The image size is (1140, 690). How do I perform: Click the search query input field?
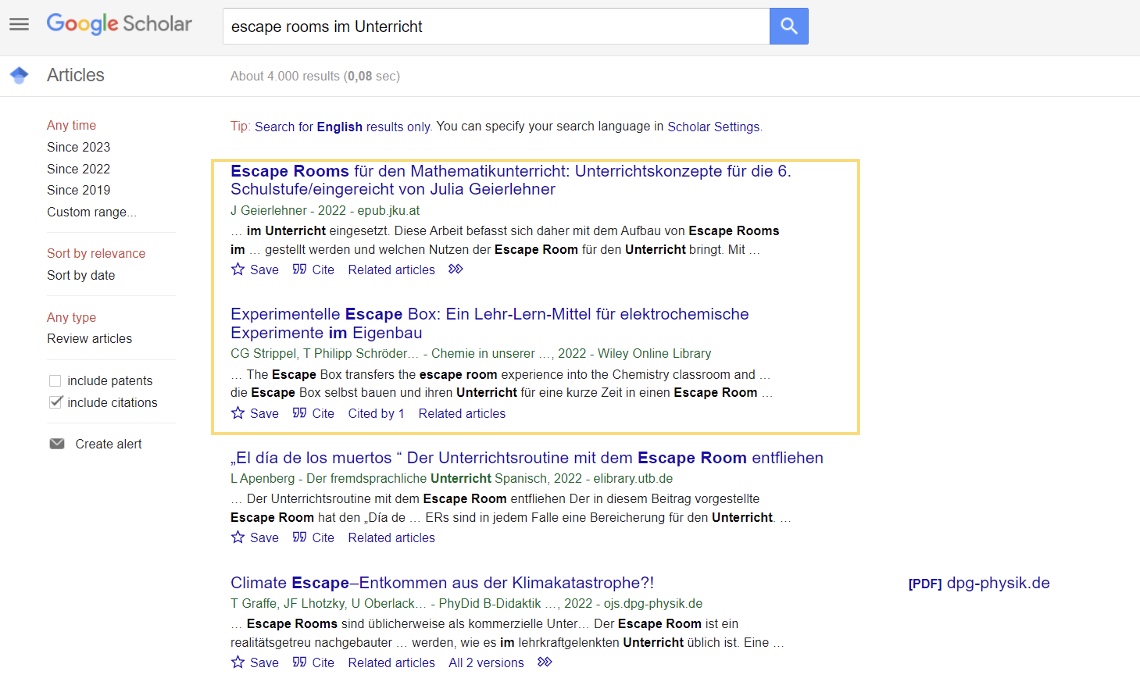pyautogui.click(x=495, y=27)
